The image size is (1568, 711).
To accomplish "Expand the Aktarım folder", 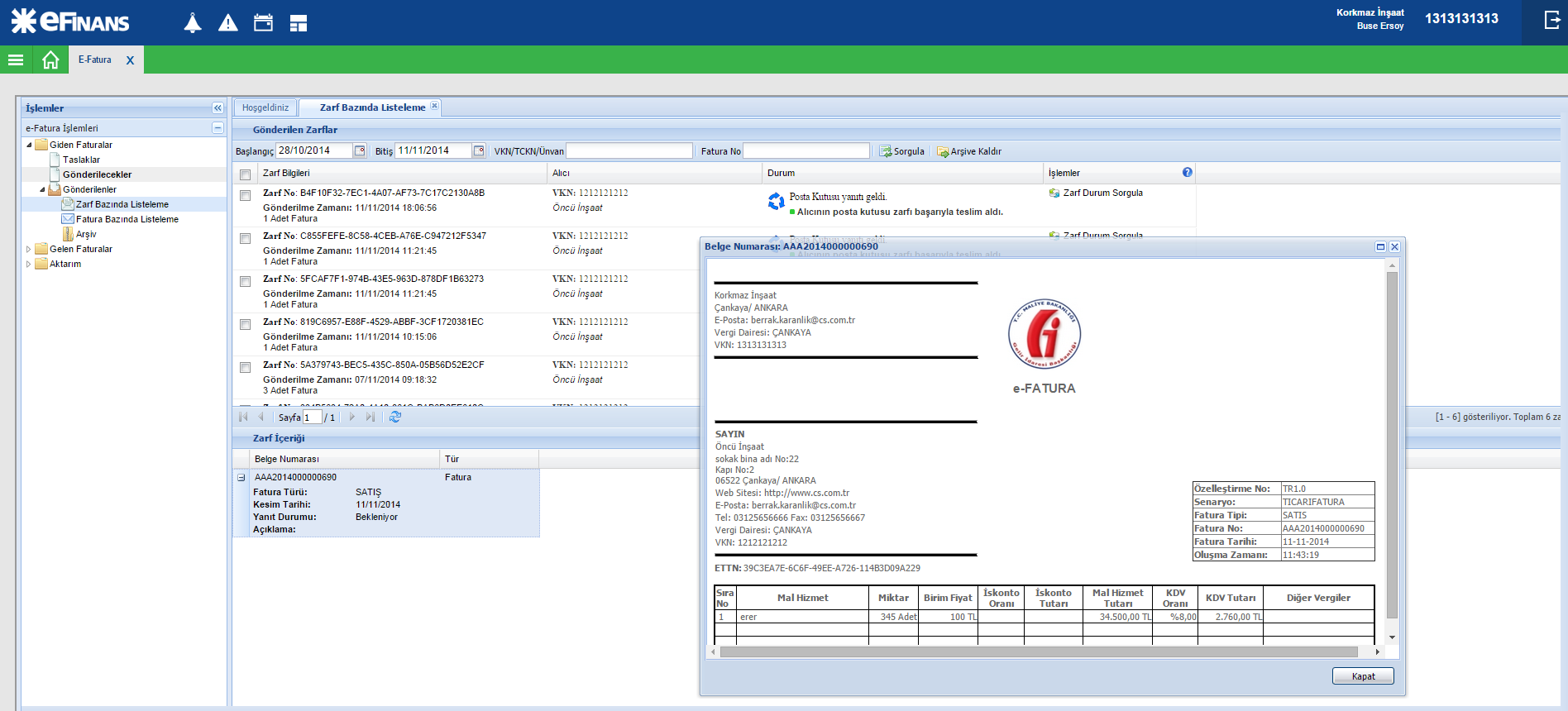I will [x=29, y=264].
